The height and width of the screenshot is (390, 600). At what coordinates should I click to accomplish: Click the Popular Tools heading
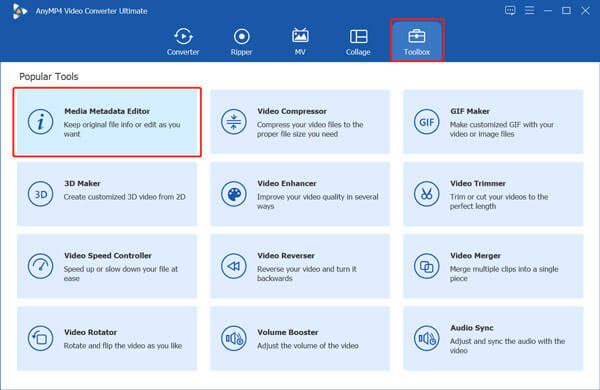pos(49,77)
